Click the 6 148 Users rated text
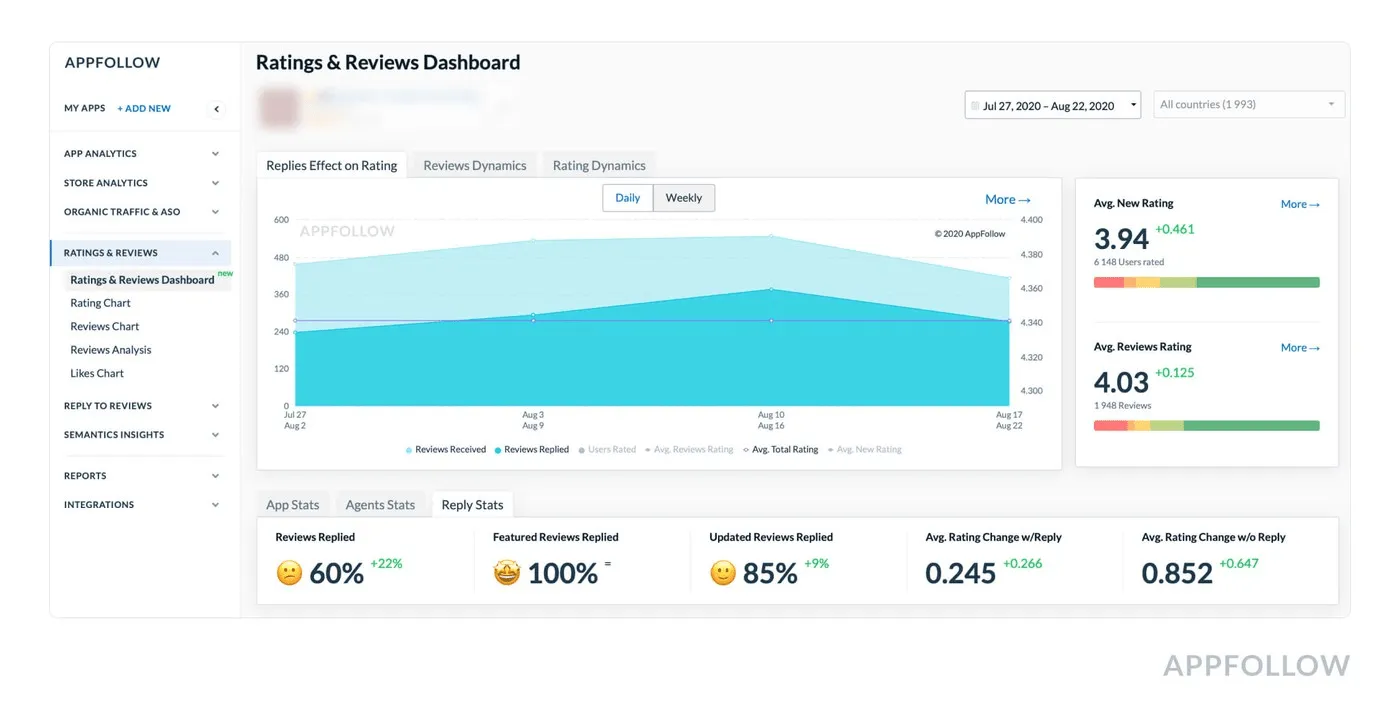 click(1129, 262)
